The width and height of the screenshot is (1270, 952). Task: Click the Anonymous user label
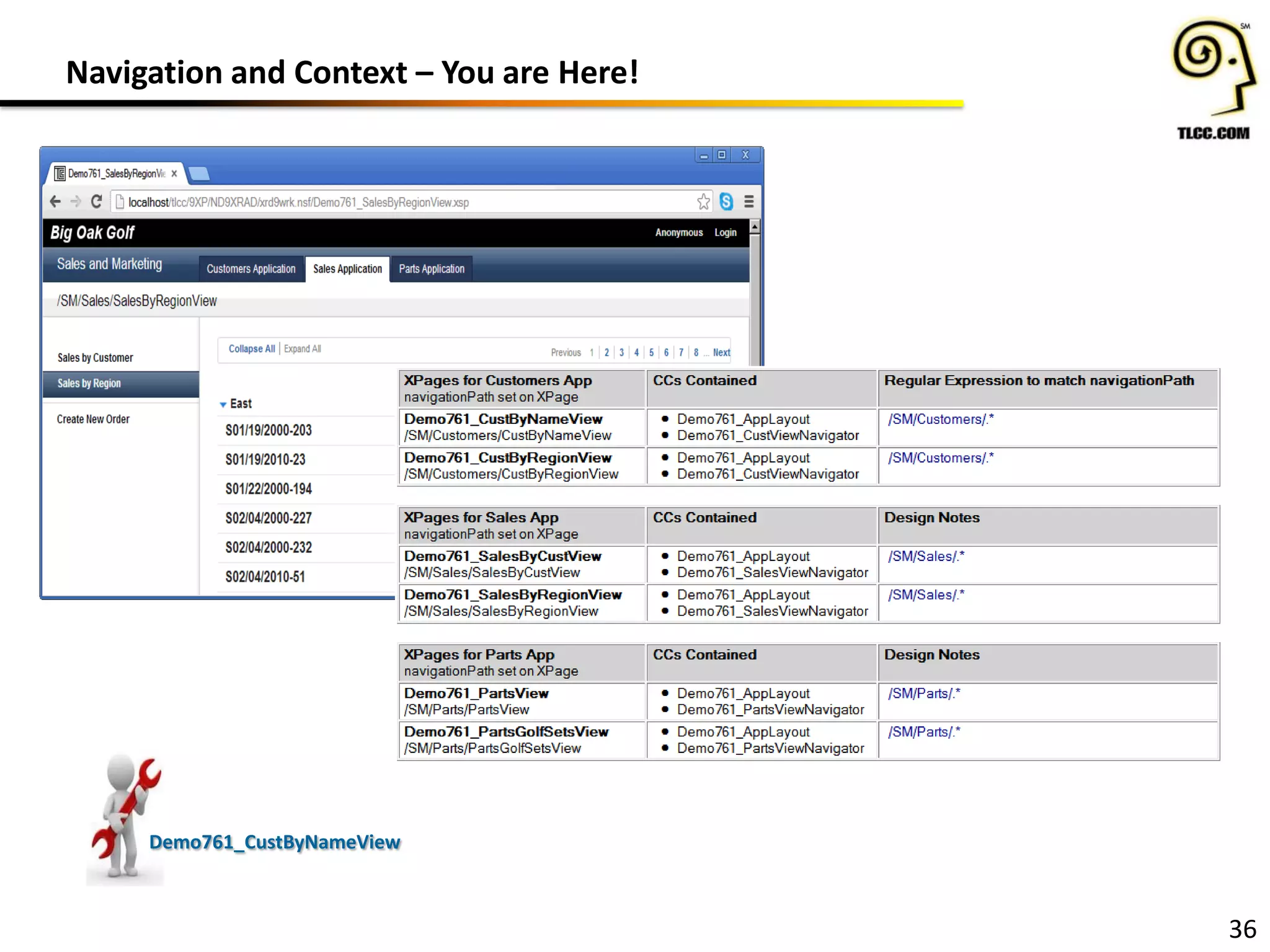[x=679, y=232]
